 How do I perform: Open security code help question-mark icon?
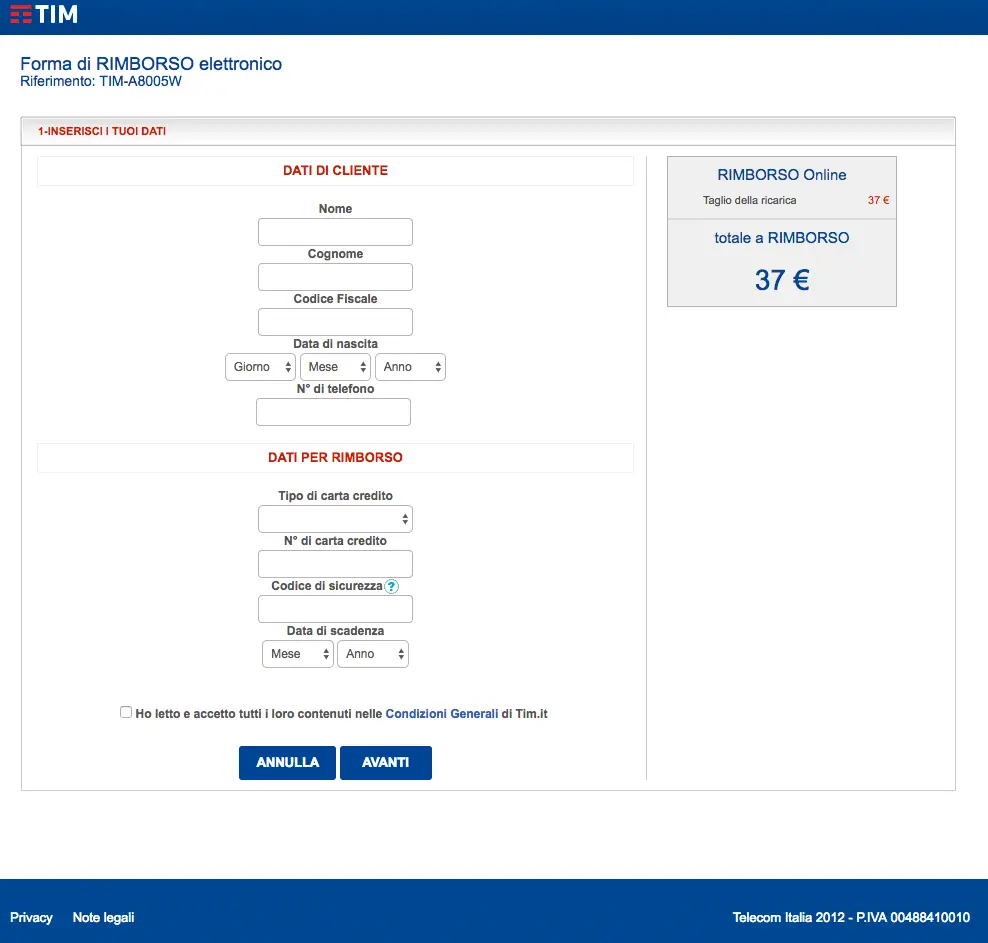(x=391, y=586)
